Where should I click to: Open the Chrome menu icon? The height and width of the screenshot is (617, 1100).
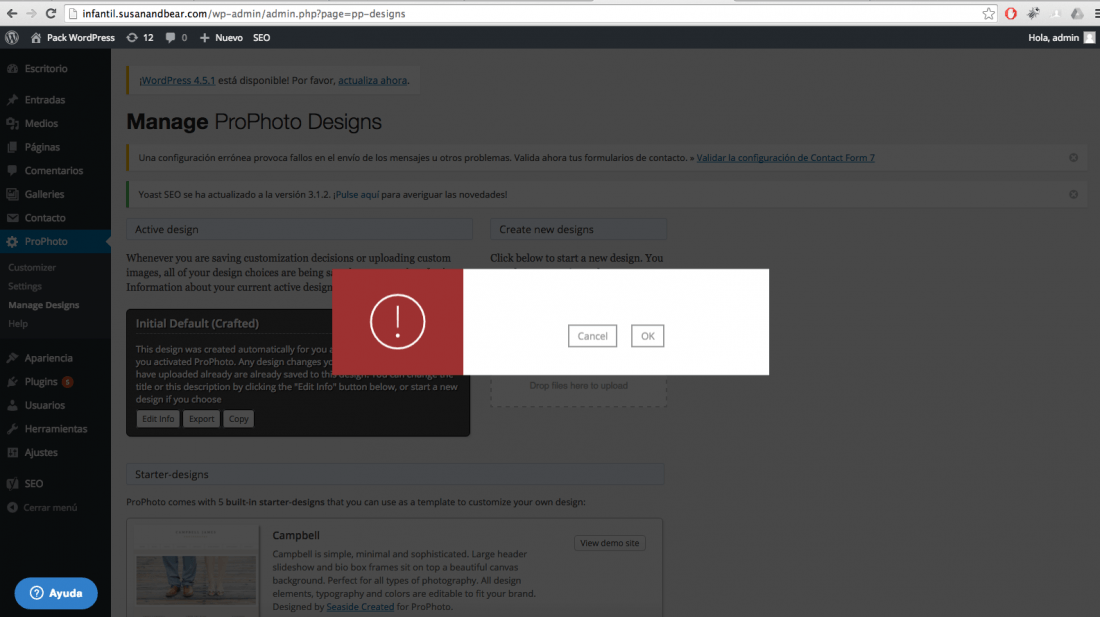(x=1096, y=13)
